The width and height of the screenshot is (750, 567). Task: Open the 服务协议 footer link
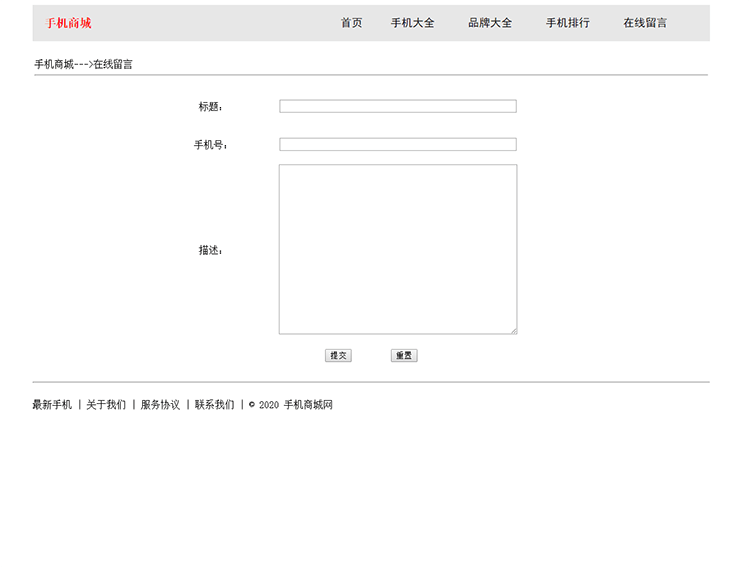(160, 405)
